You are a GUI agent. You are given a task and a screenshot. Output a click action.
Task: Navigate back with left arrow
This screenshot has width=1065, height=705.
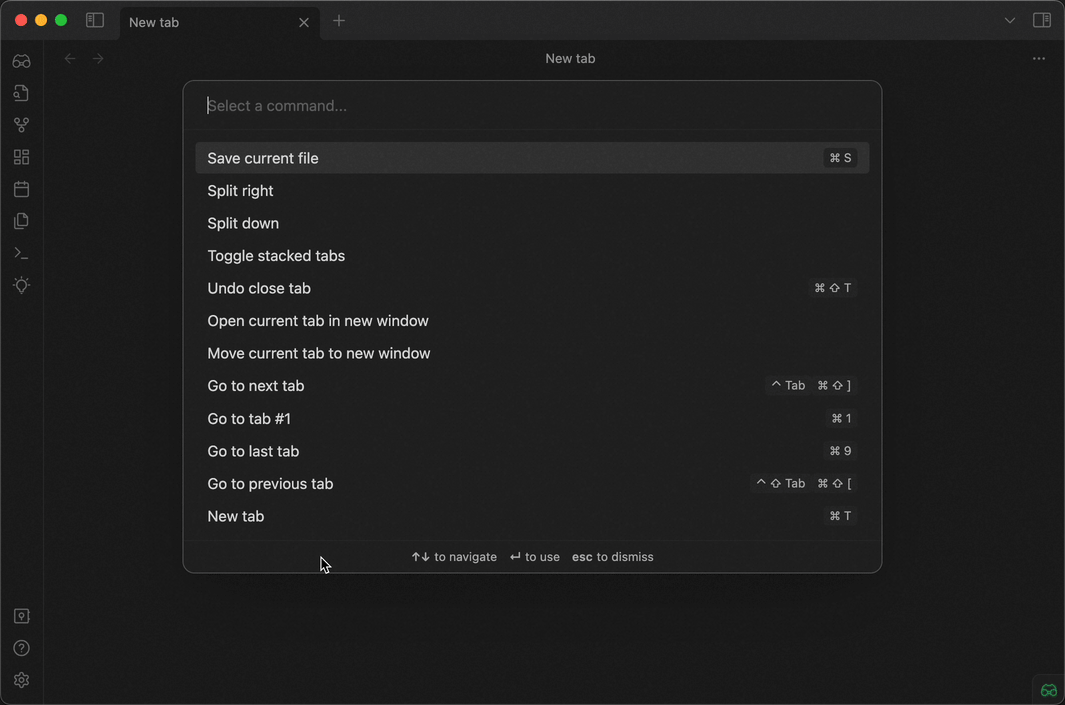coord(70,58)
